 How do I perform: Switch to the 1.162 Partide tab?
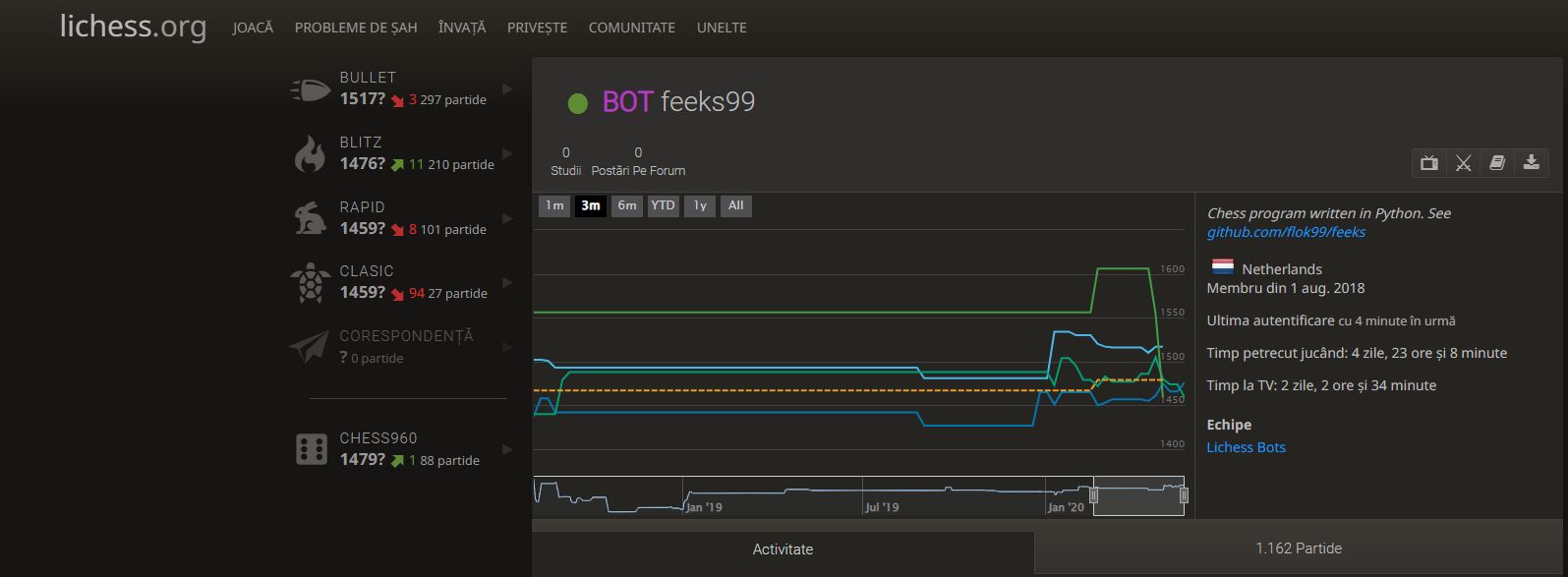[x=1299, y=548]
